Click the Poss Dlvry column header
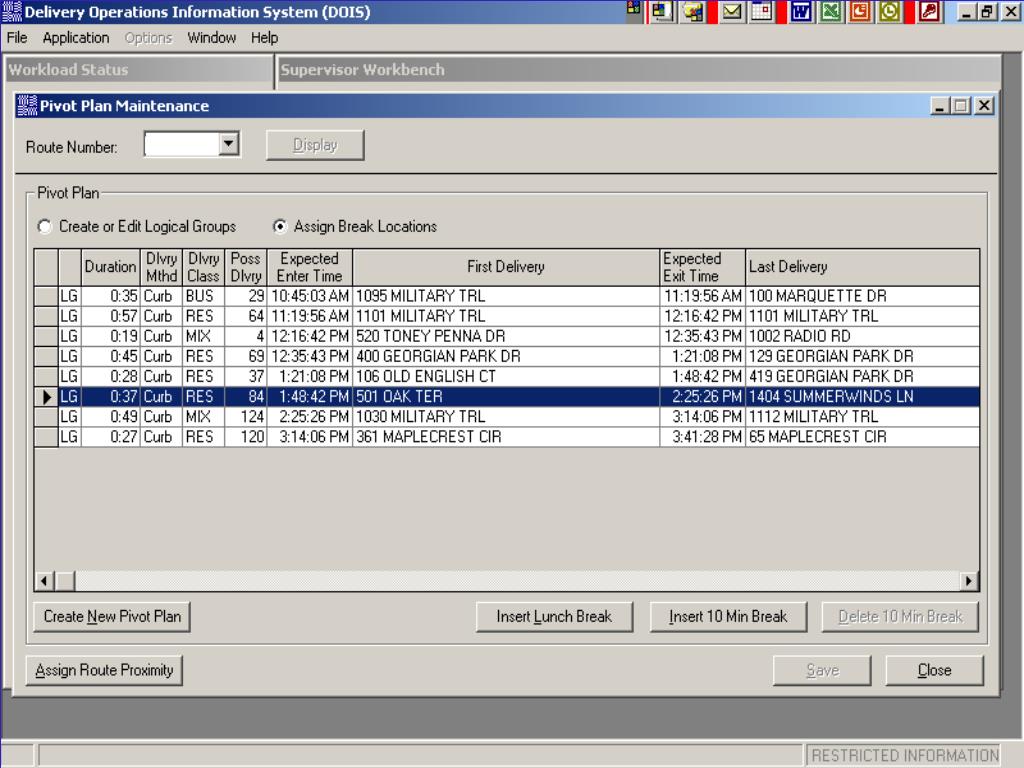1024x768 pixels. (246, 267)
